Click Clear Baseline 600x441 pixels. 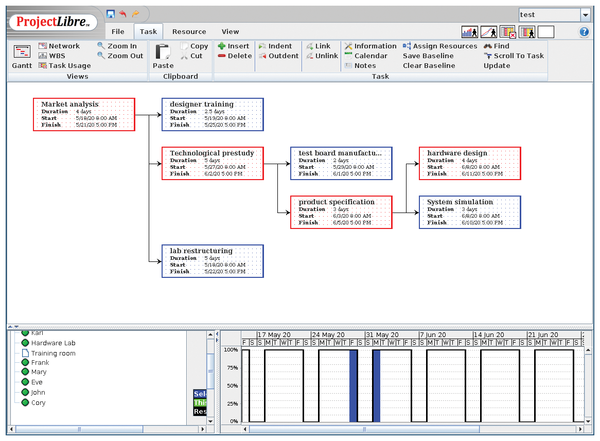(429, 66)
